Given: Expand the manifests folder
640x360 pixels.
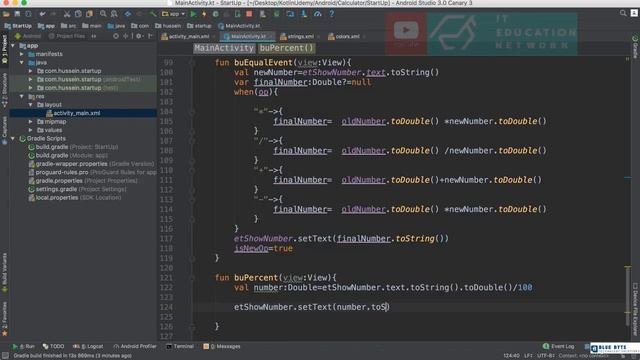Looking at the screenshot, I should click(22, 54).
